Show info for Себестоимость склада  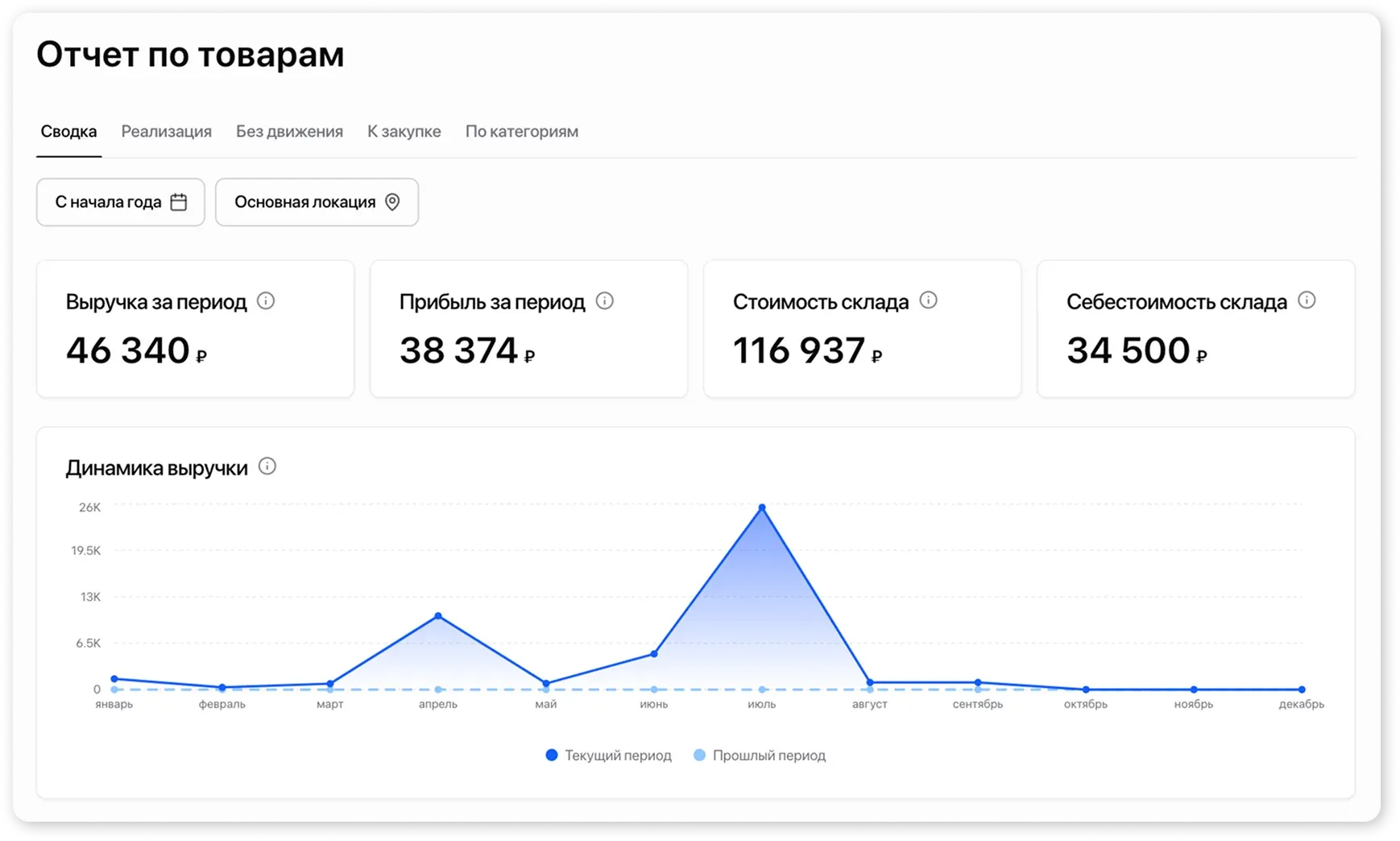tap(1307, 300)
